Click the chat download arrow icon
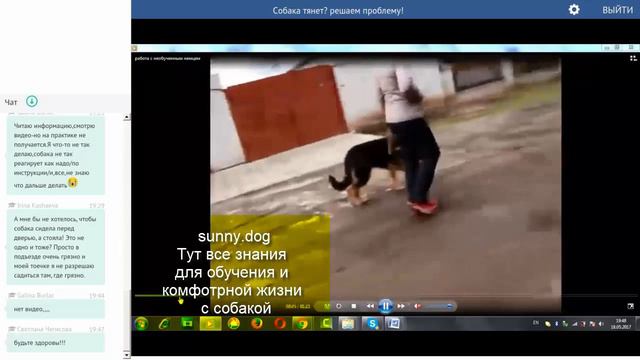The height and width of the screenshot is (360, 640). pos(32,101)
